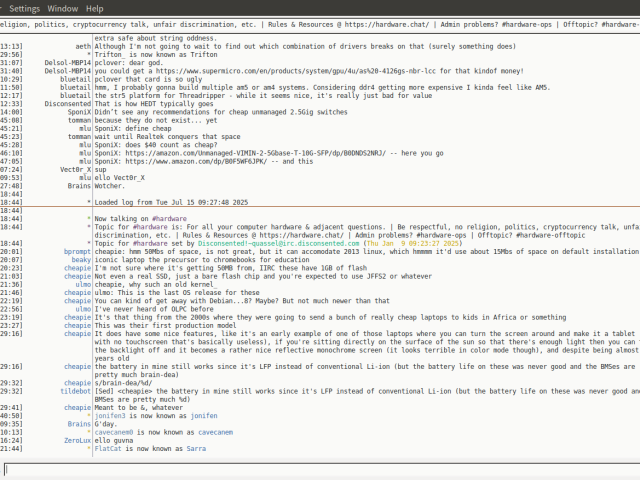Click message 'I've never heard of OLPC before'
The height and width of the screenshot is (480, 640).
[x=154, y=309]
